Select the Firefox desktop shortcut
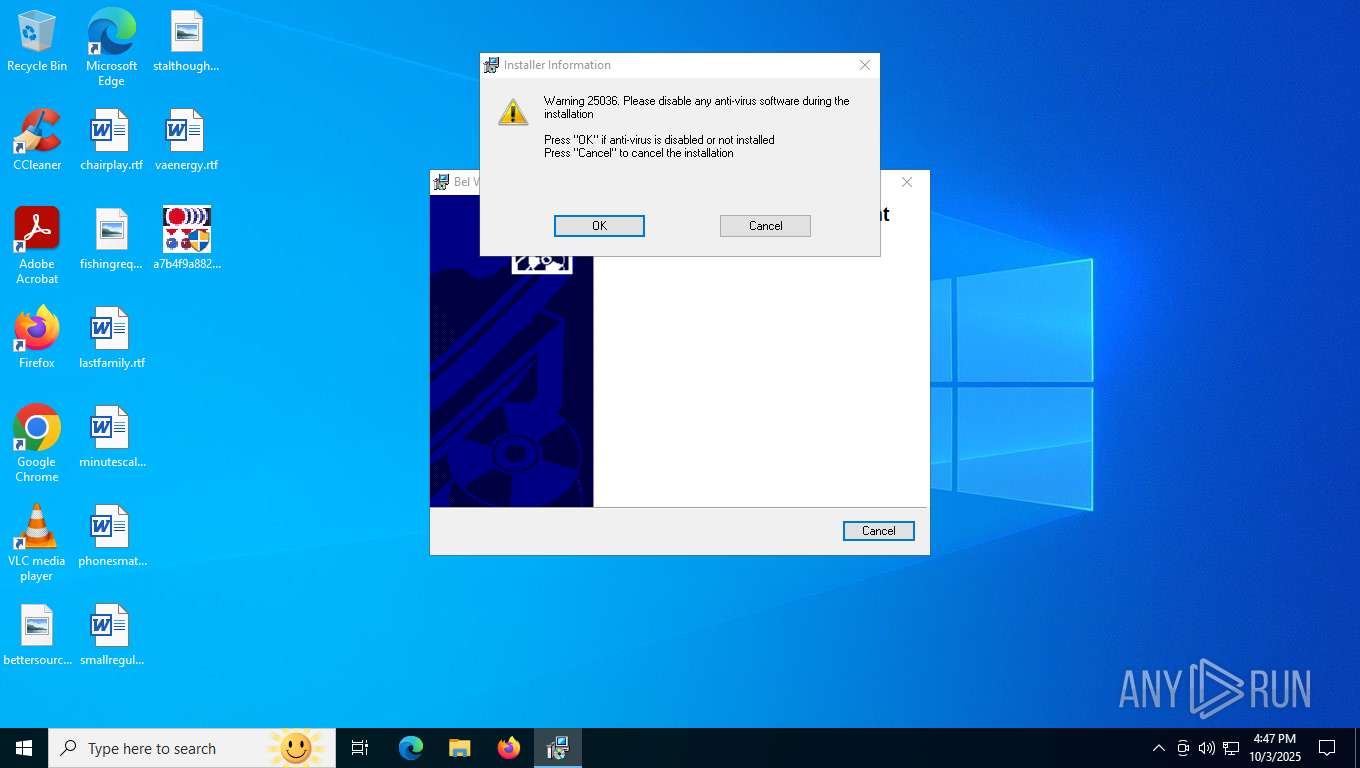Screen dimensions: 1360x768 [x=37, y=338]
